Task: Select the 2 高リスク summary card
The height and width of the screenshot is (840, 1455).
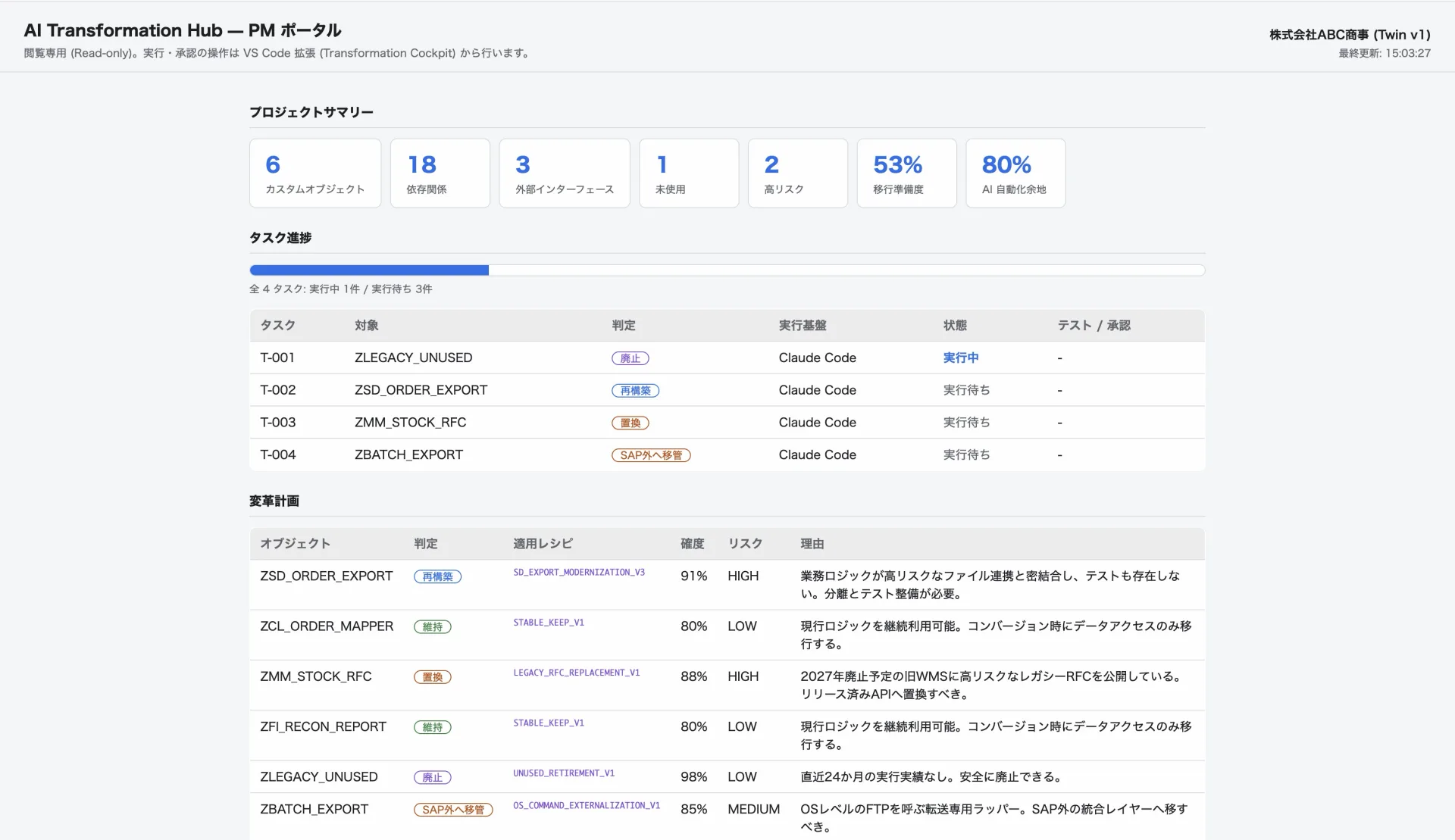Action: (x=798, y=173)
